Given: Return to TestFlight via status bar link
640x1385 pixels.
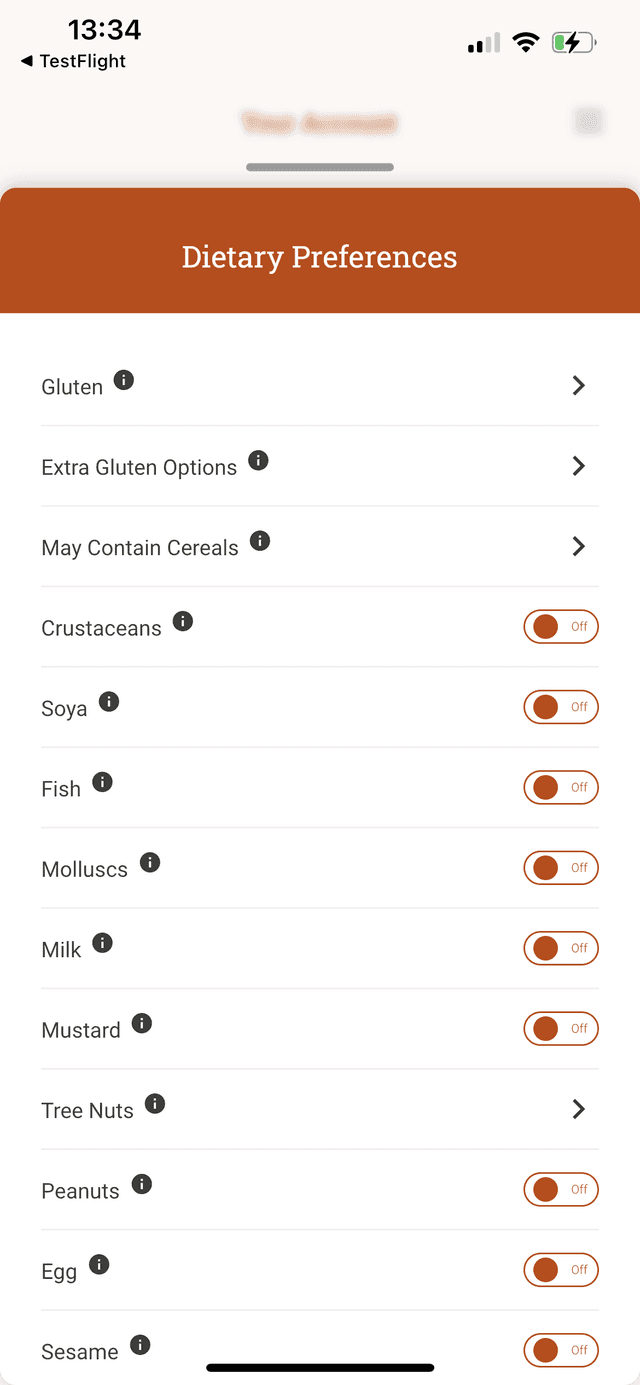Looking at the screenshot, I should (73, 61).
